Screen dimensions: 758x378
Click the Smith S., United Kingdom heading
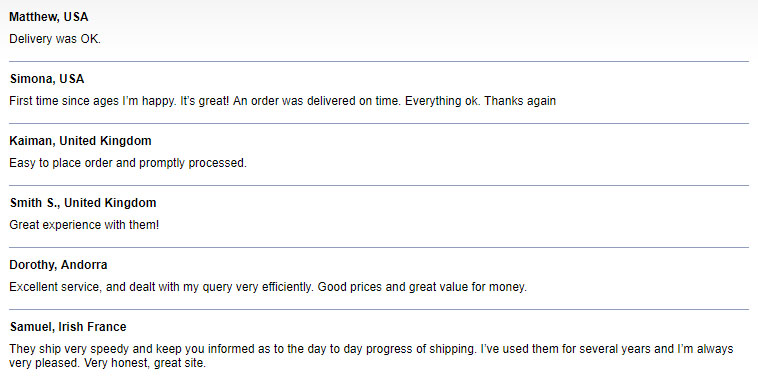(83, 203)
